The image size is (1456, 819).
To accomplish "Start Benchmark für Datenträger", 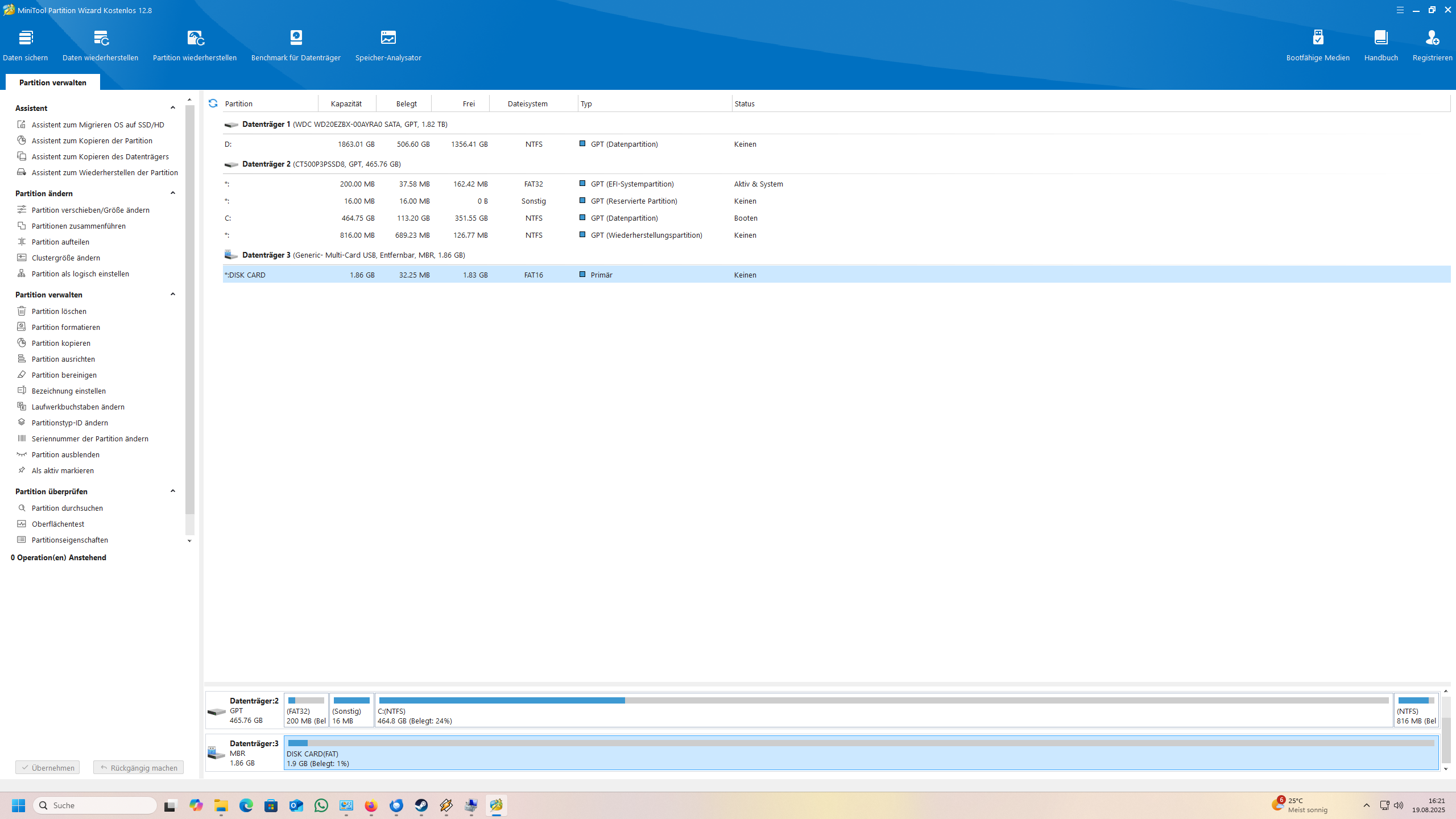I will (x=296, y=38).
